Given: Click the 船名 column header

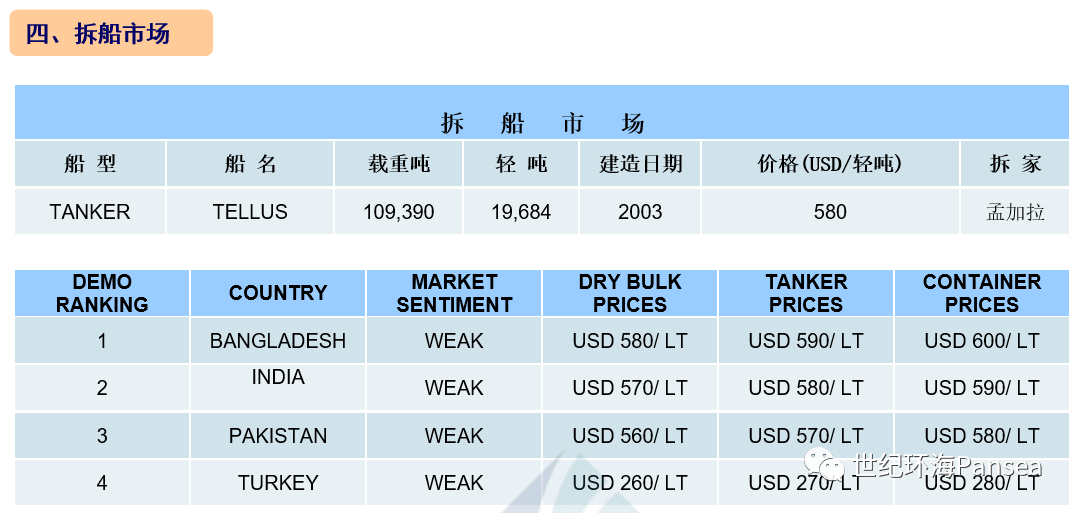Looking at the screenshot, I should tap(250, 164).
